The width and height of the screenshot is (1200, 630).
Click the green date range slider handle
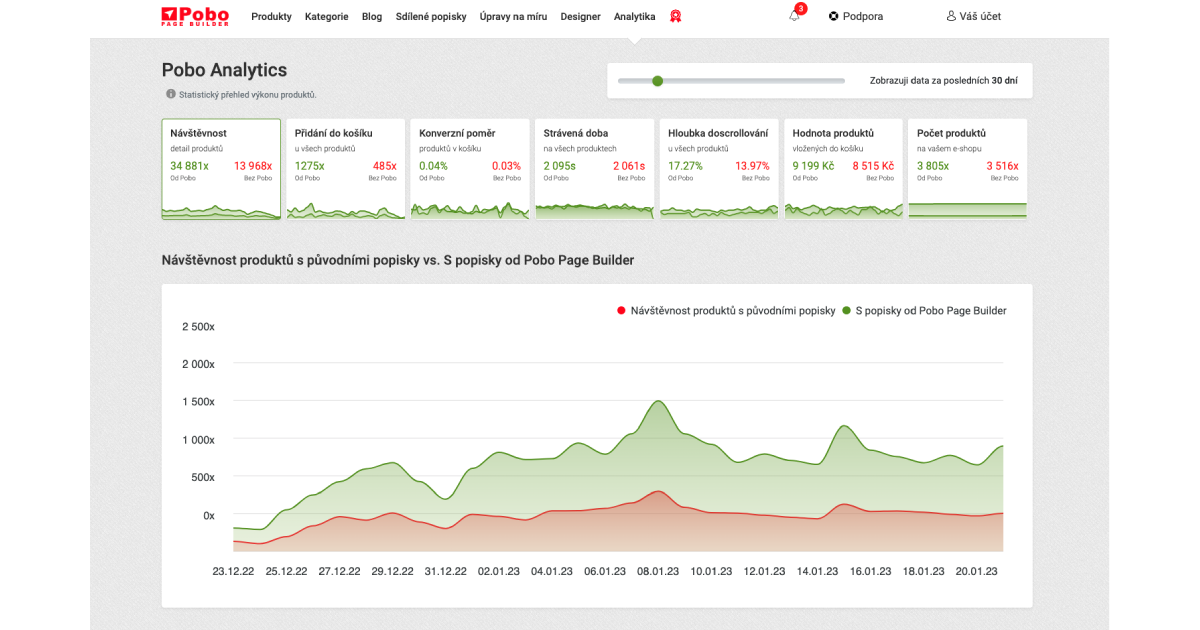[x=657, y=81]
